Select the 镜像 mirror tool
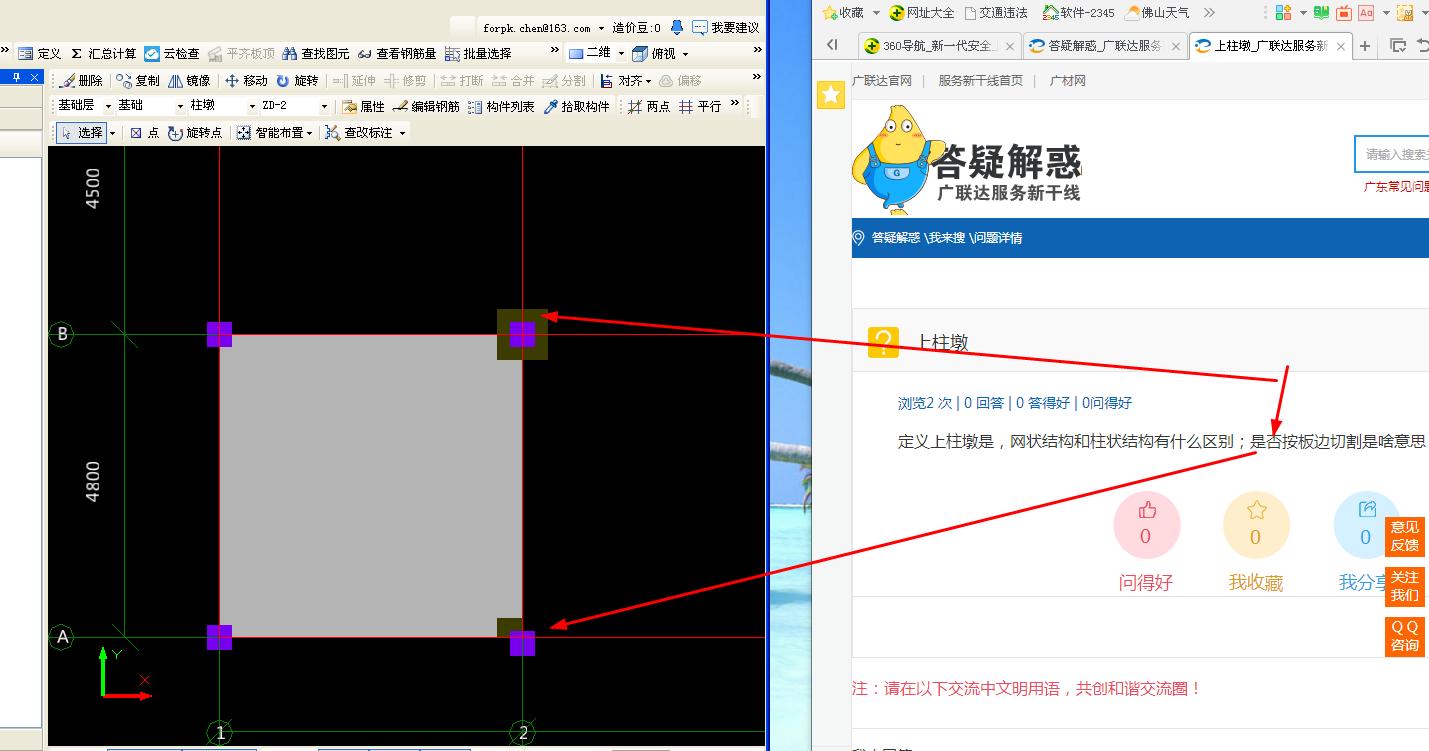 point(189,80)
